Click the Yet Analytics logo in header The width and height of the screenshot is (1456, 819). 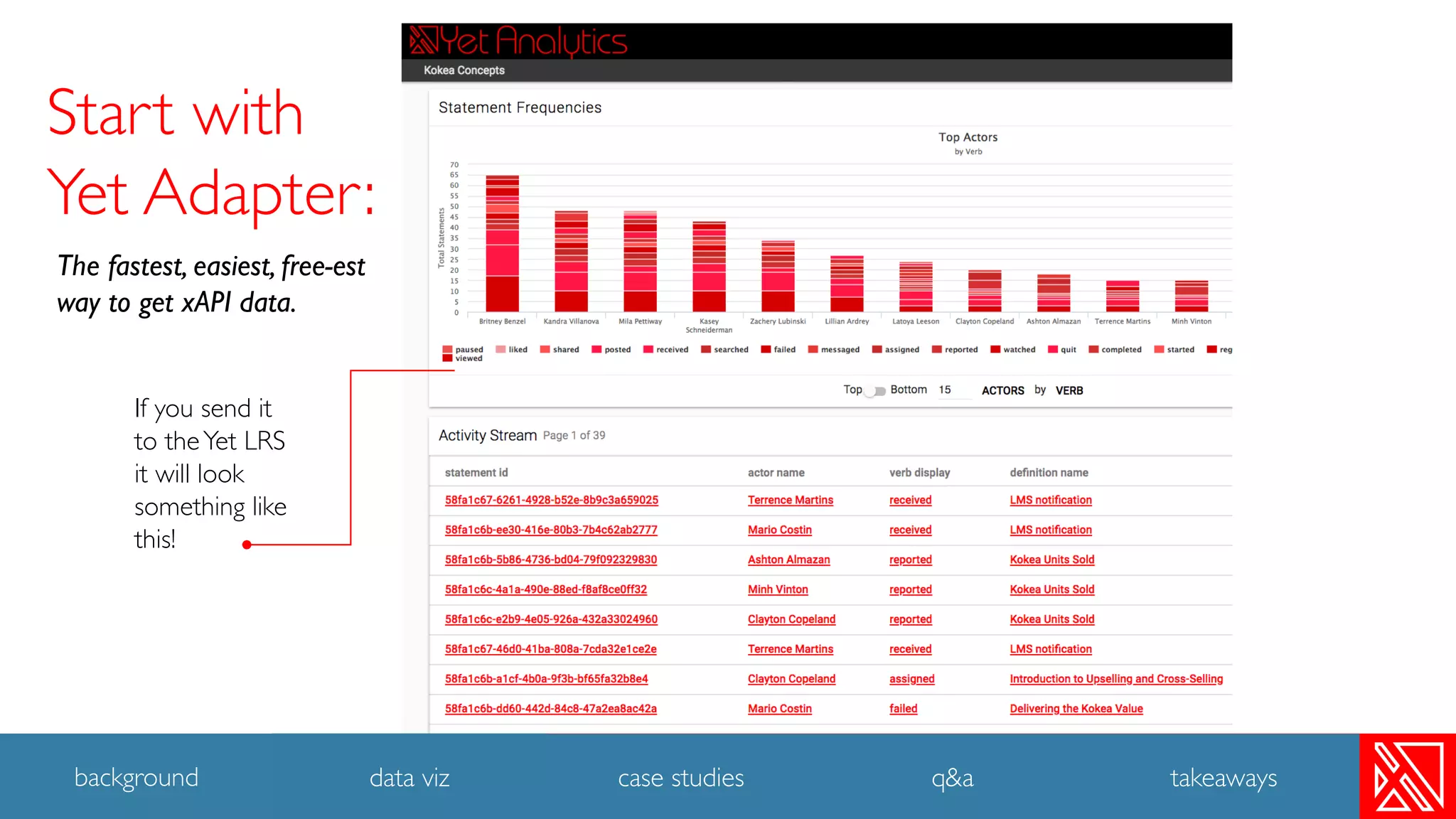518,41
